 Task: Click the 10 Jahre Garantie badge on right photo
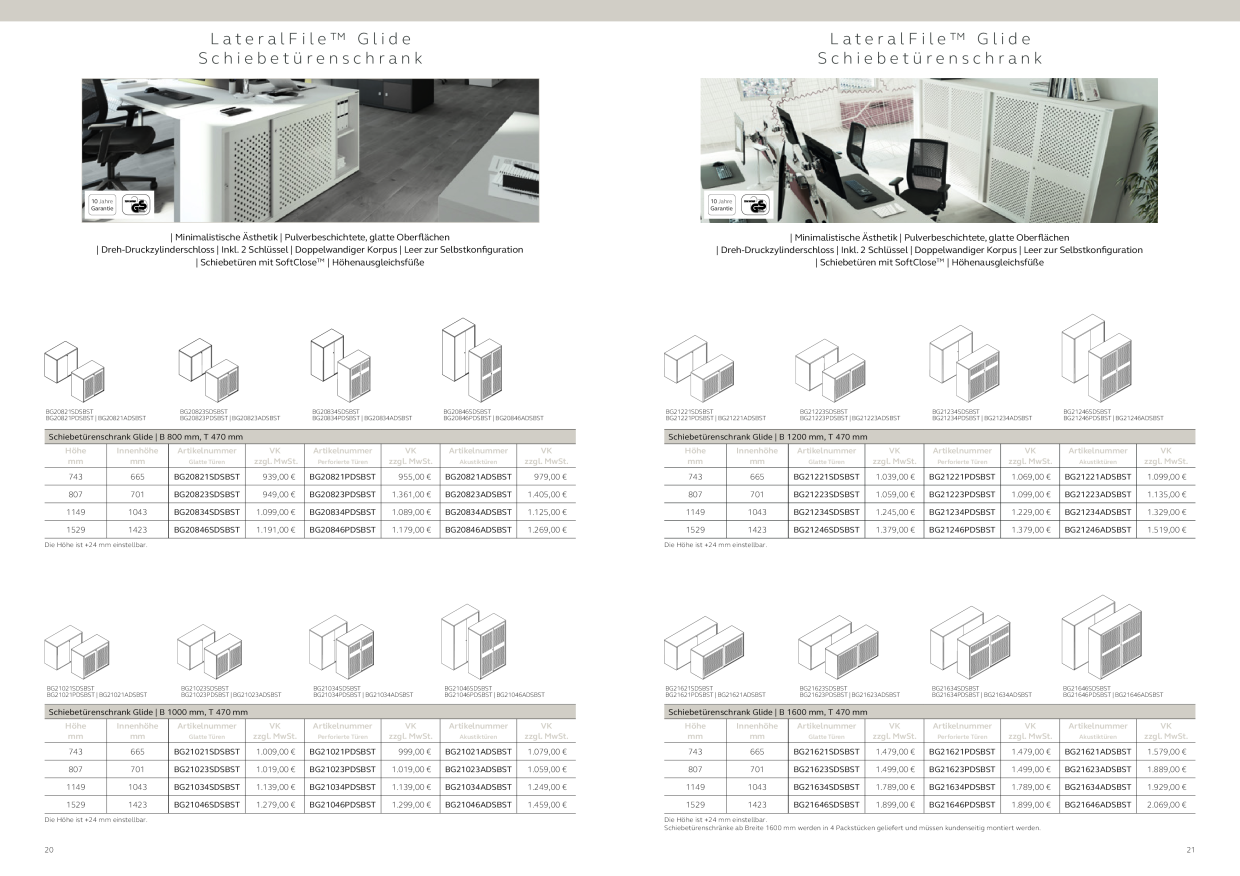coord(722,204)
